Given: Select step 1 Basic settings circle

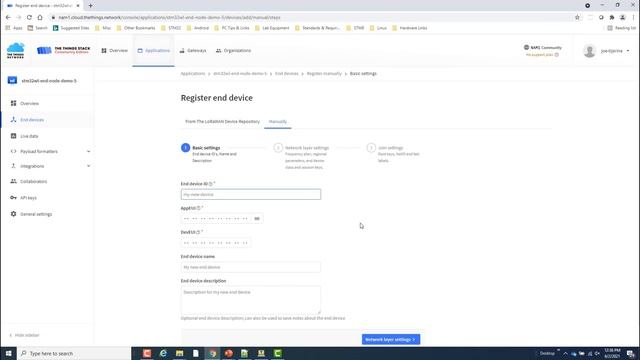Looking at the screenshot, I should (185, 147).
